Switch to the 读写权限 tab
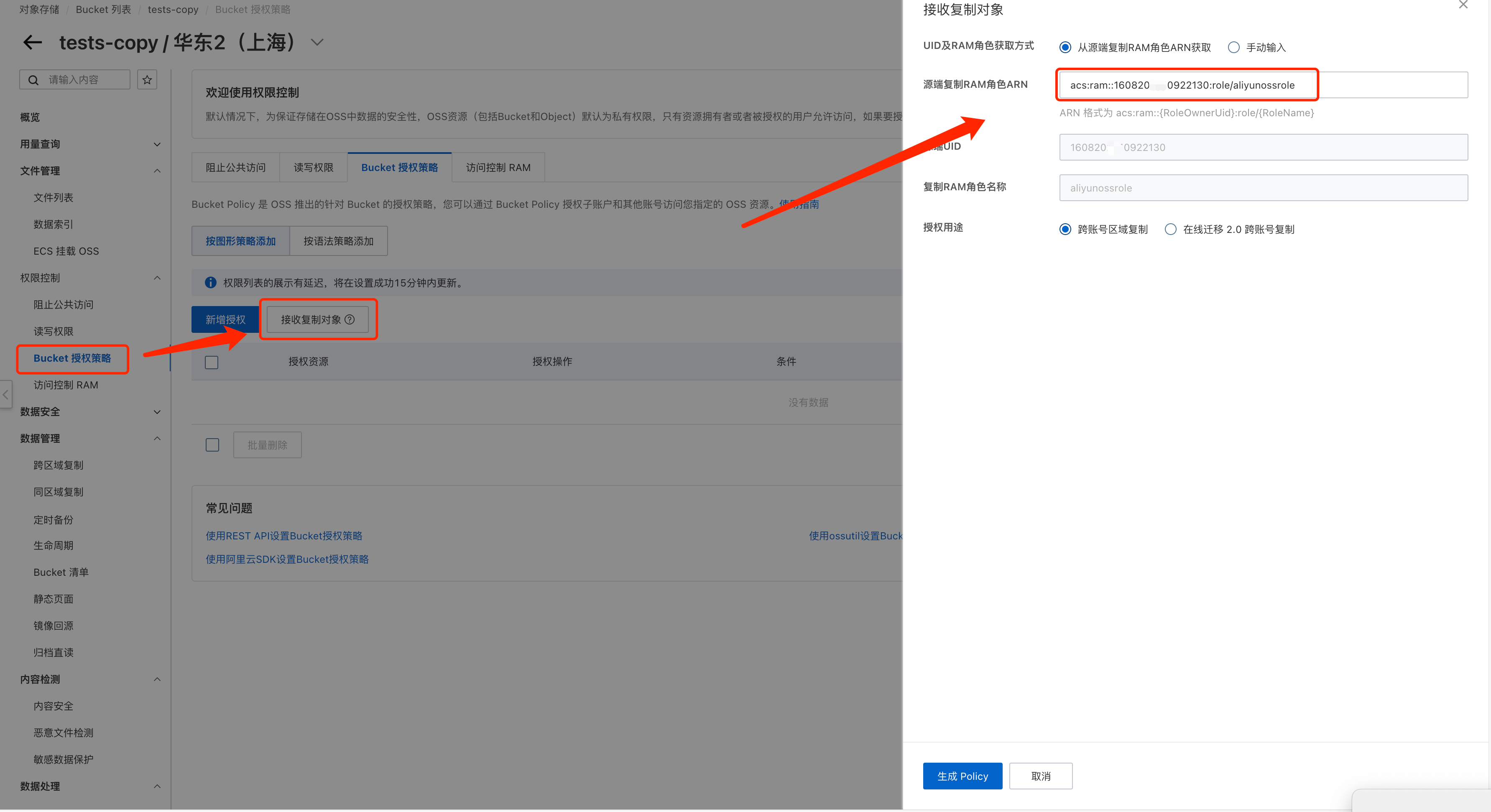This screenshot has width=1491, height=812. pyautogui.click(x=313, y=167)
